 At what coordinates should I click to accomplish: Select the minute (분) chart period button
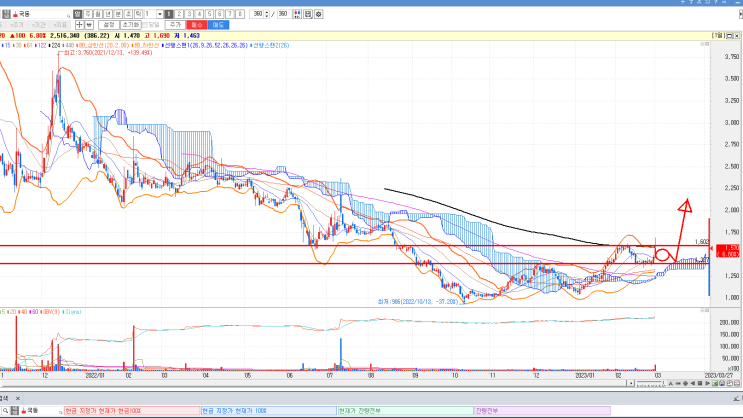click(x=118, y=14)
